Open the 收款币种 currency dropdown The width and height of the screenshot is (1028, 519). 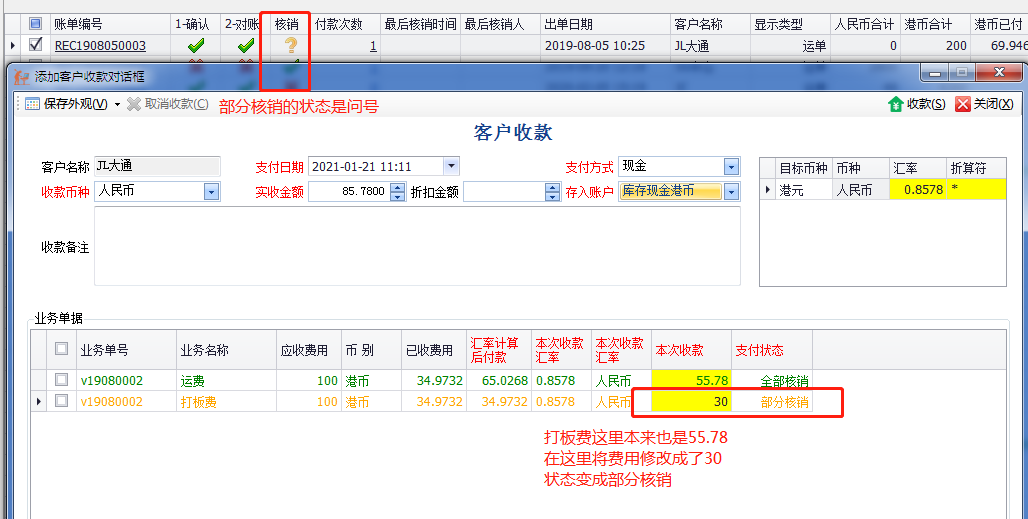[211, 191]
